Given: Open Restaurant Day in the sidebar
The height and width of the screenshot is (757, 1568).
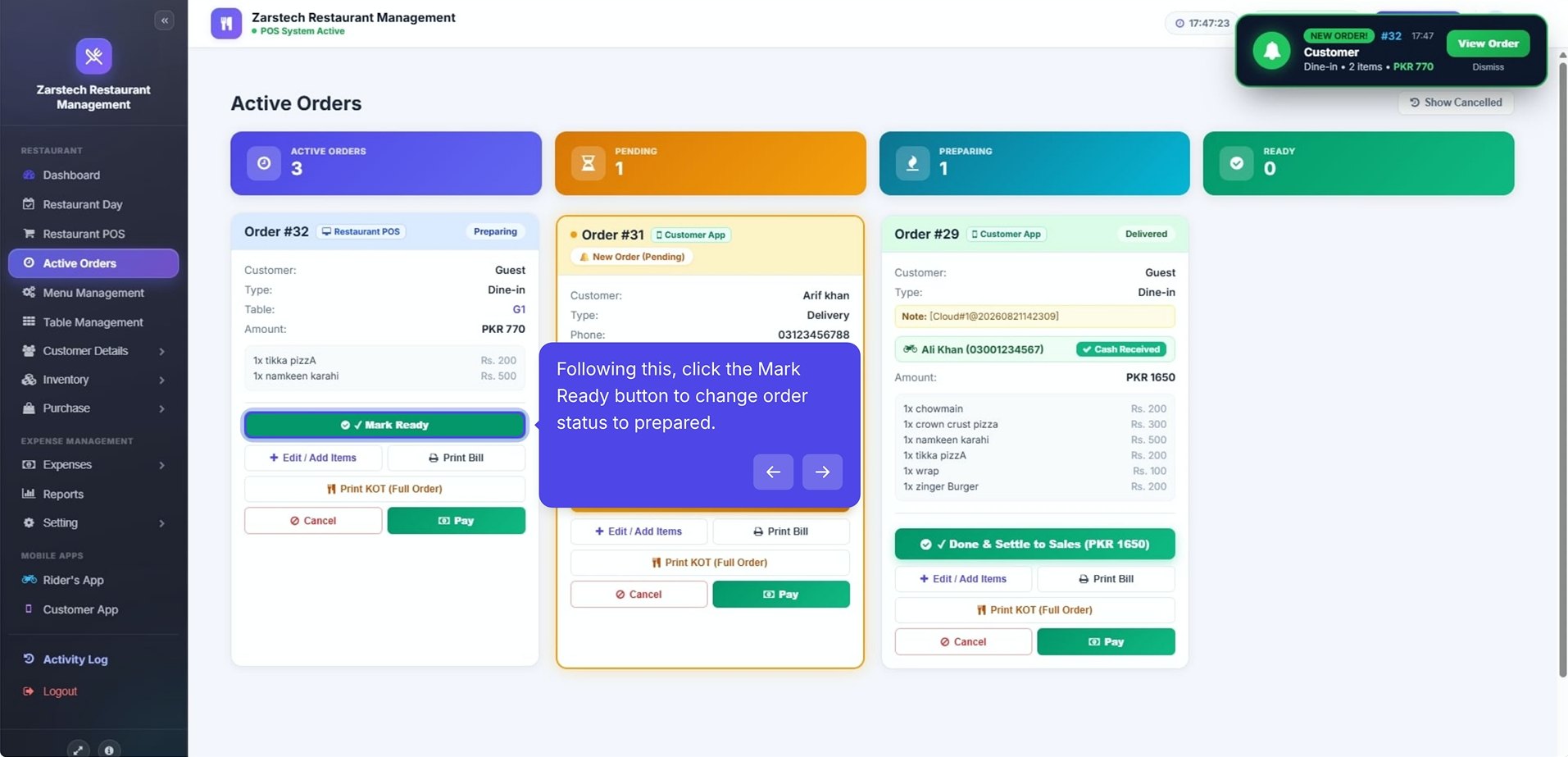Looking at the screenshot, I should (93, 204).
